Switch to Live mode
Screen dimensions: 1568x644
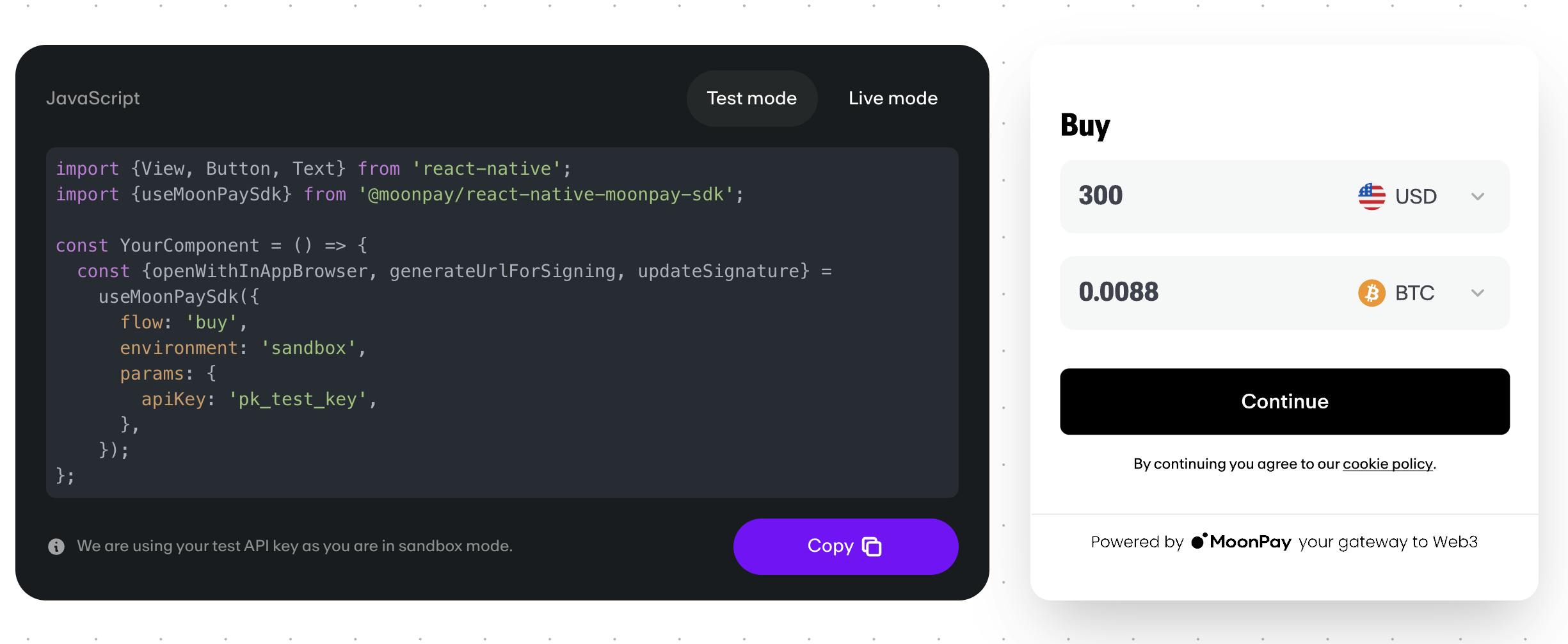point(893,99)
